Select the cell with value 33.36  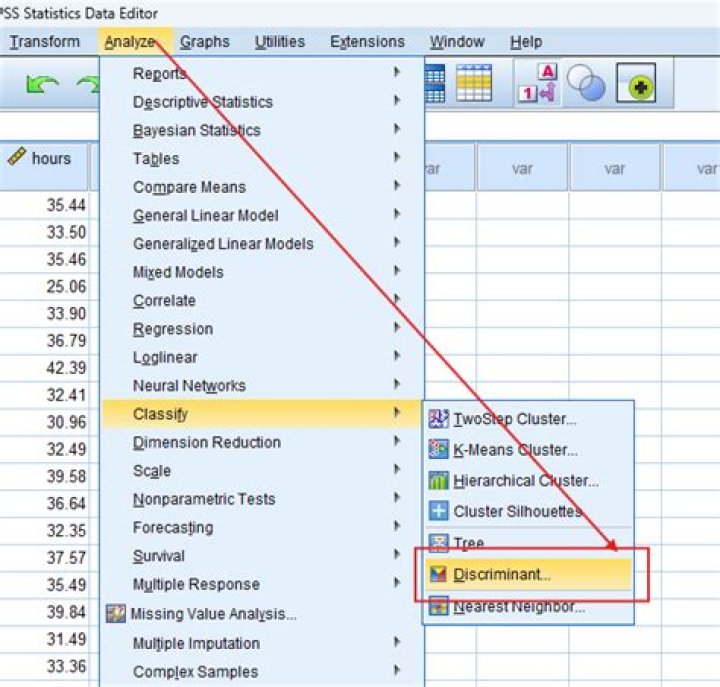[x=44, y=666]
